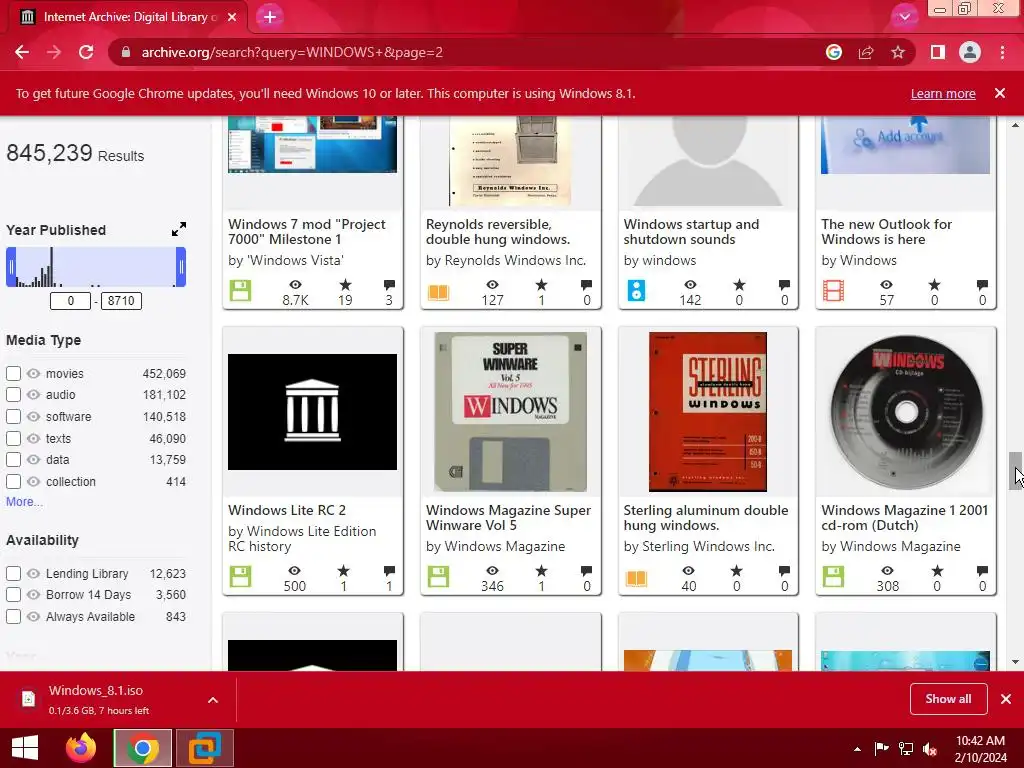Click Sterling aluminum windows red cover thumbnail
1024x768 pixels.
[708, 411]
